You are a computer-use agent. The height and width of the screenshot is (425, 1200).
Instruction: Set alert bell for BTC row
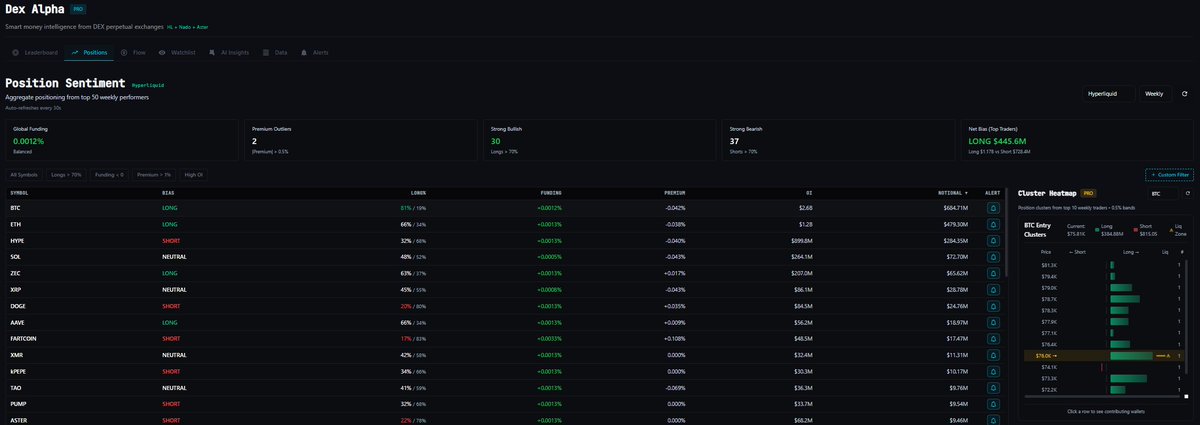tap(993, 208)
